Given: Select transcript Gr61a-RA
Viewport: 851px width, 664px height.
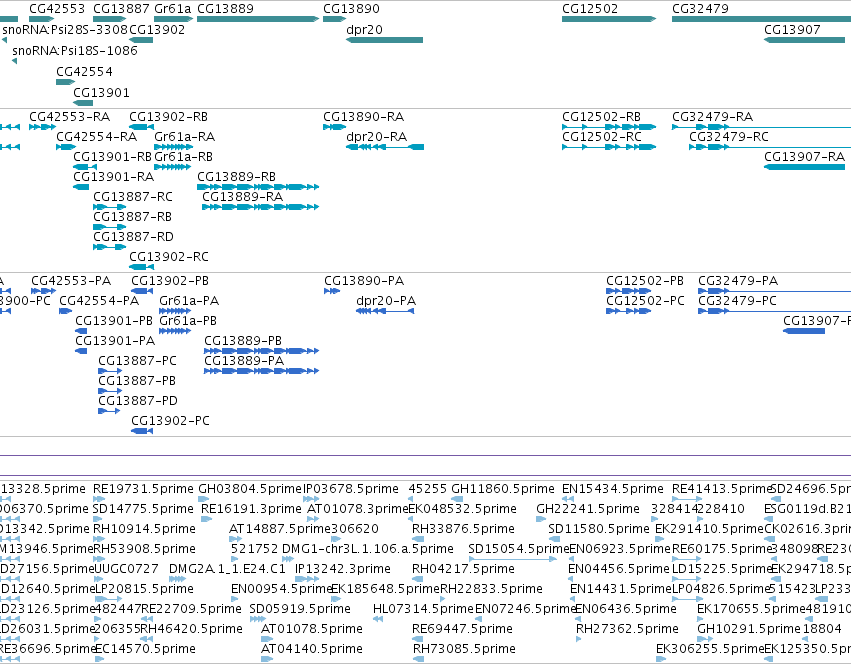Looking at the screenshot, I should (174, 147).
